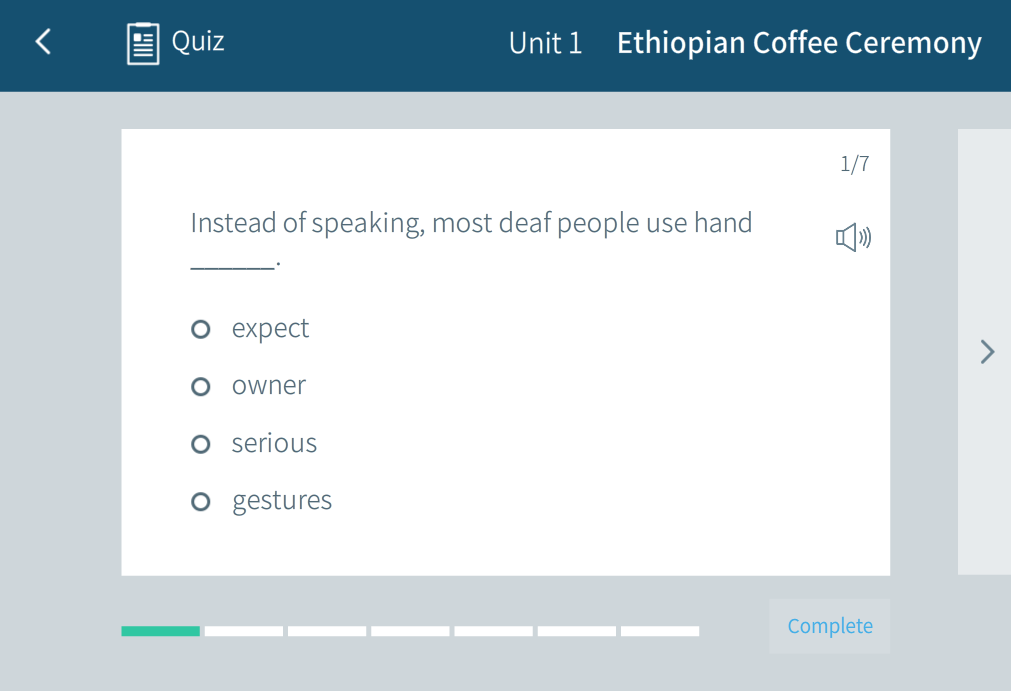Image resolution: width=1011 pixels, height=691 pixels.
Task: Open the next question card preview
Action: (984, 250)
